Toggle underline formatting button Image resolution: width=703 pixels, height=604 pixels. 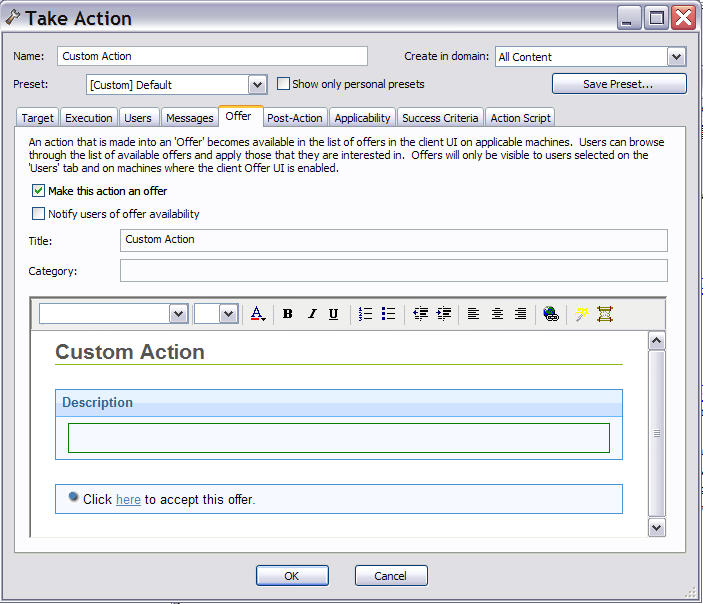[x=333, y=314]
